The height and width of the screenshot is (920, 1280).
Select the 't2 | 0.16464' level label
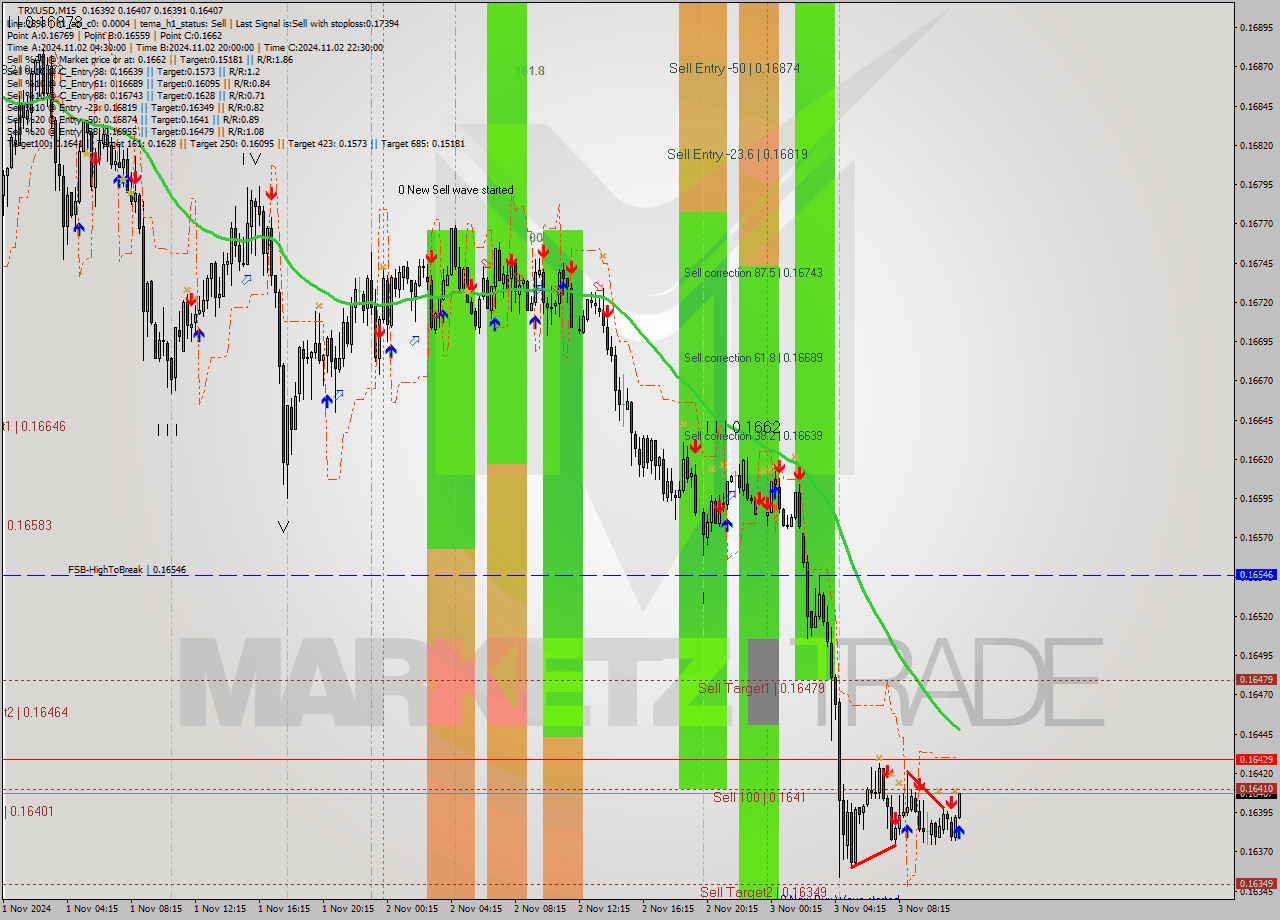[35, 712]
